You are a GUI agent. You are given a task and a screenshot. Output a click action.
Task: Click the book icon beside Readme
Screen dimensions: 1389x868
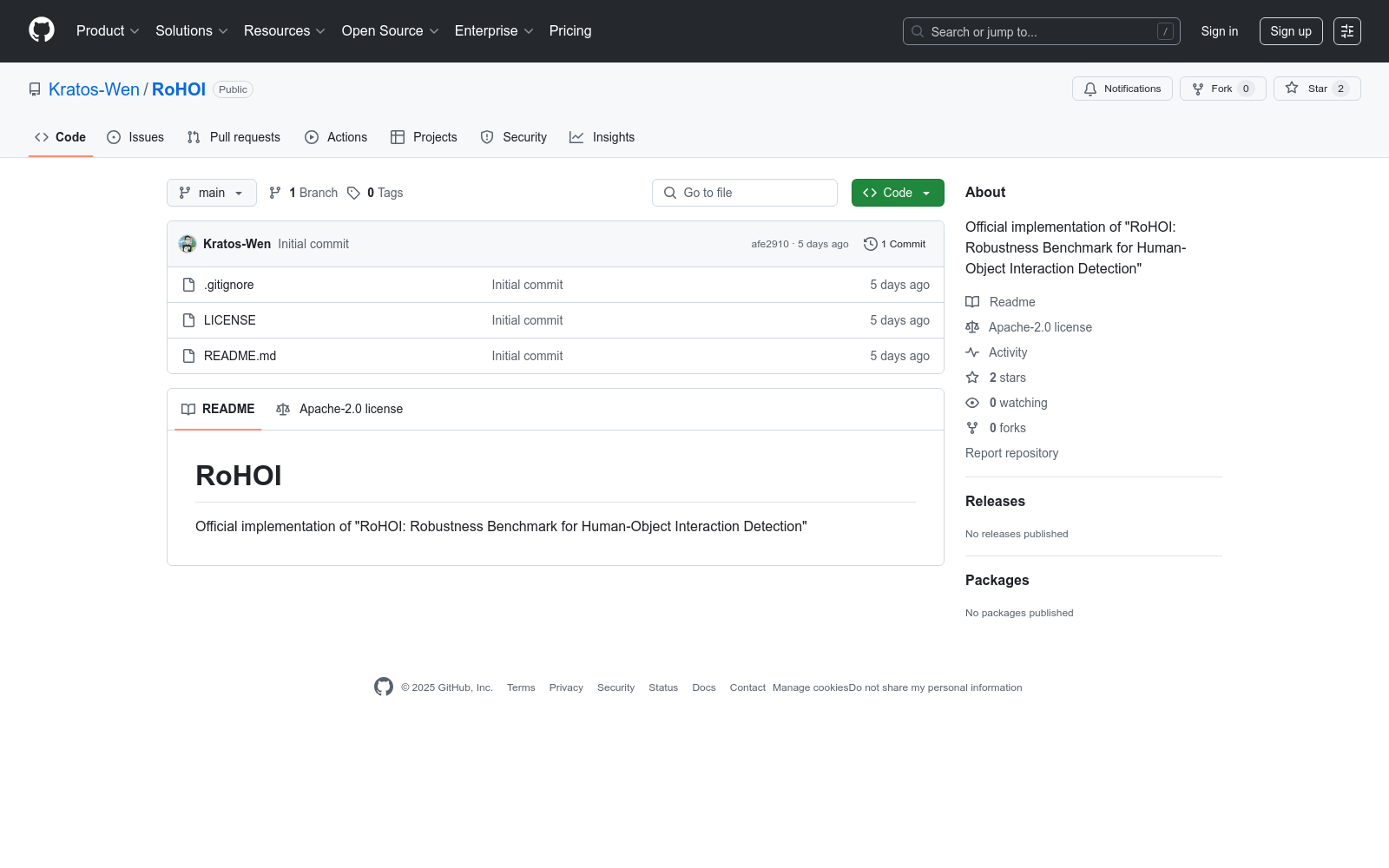point(972,302)
